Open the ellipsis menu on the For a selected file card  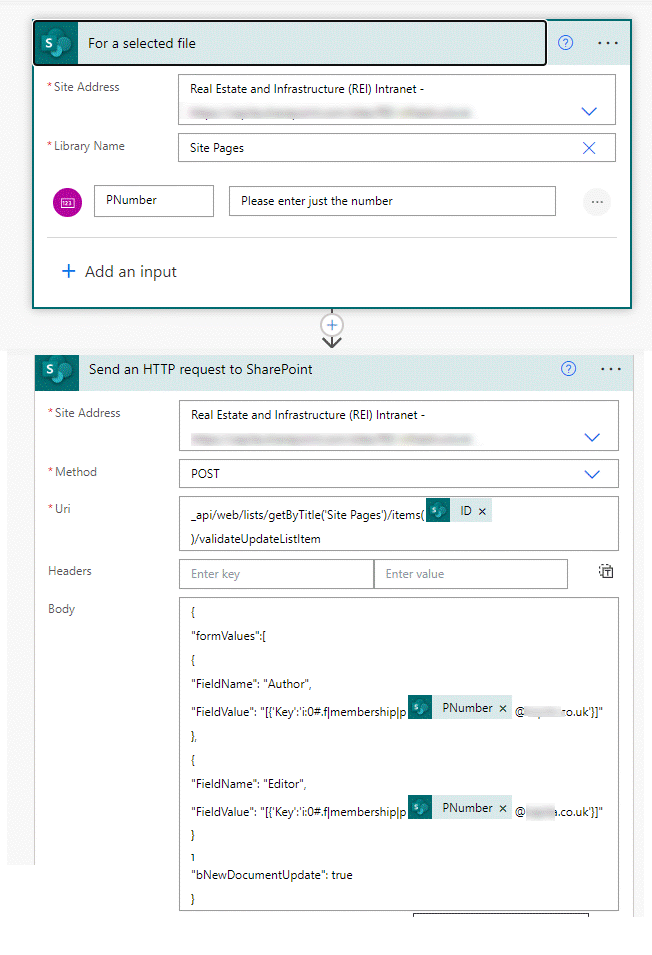tap(608, 43)
